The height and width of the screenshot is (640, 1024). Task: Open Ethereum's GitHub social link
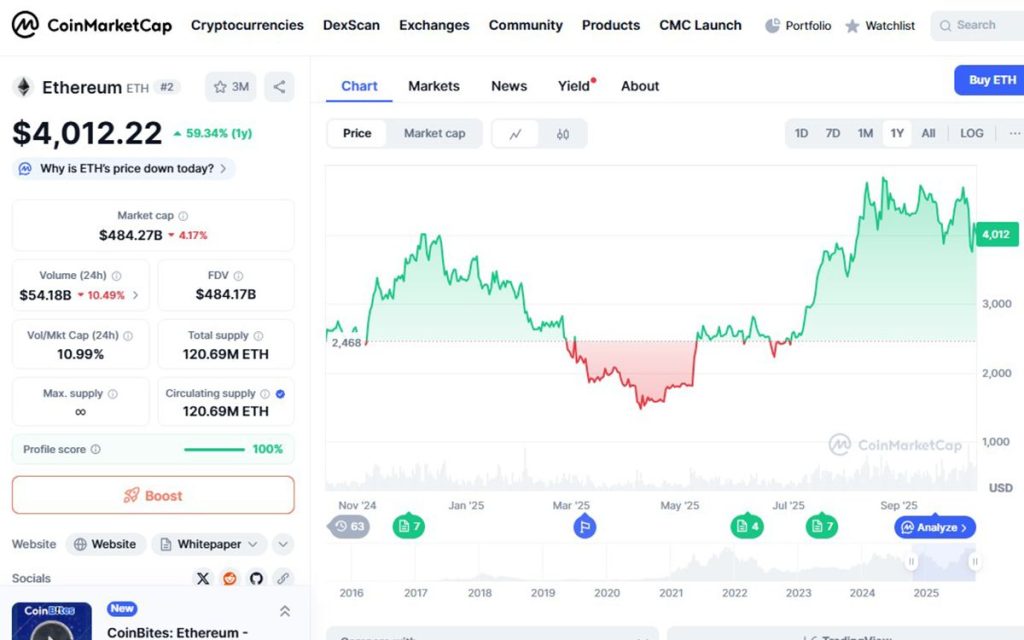click(x=256, y=579)
